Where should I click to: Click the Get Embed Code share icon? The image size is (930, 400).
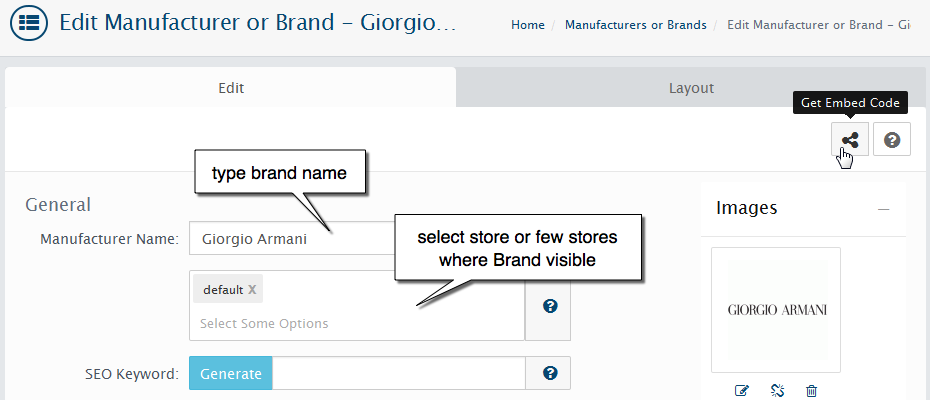coord(850,140)
